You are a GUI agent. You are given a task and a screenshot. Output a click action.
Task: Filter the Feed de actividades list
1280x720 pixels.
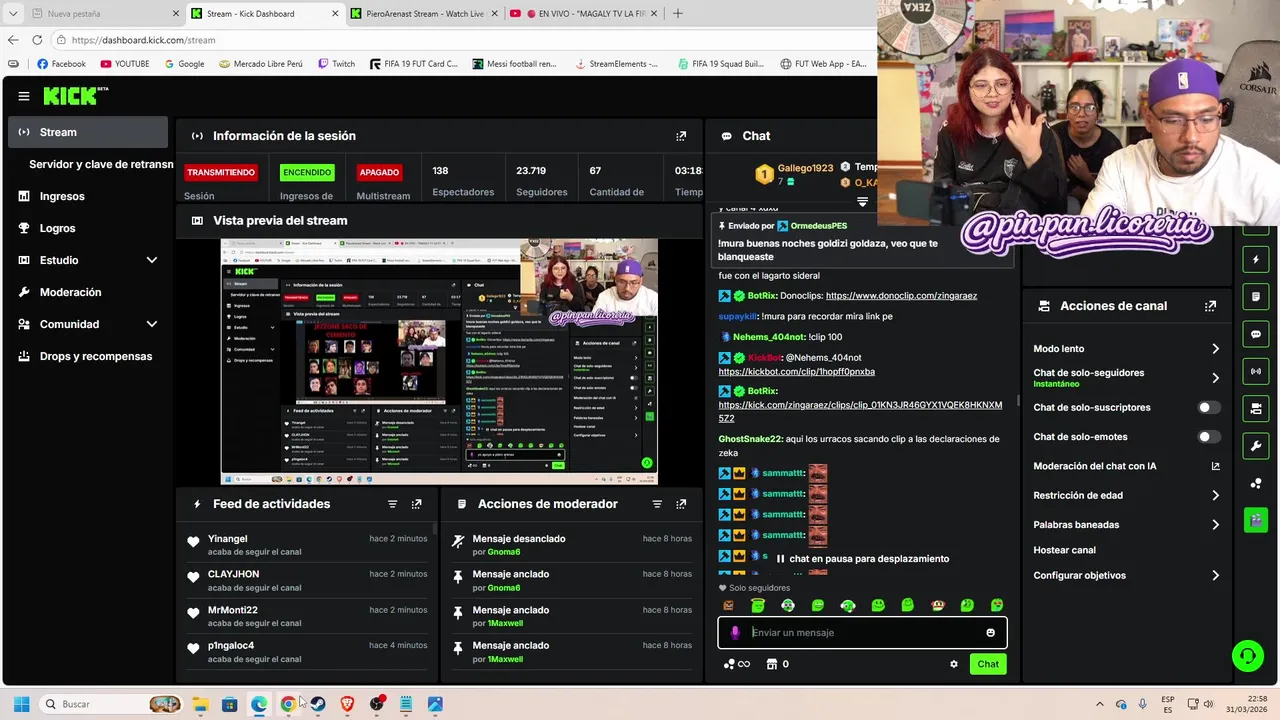point(392,504)
